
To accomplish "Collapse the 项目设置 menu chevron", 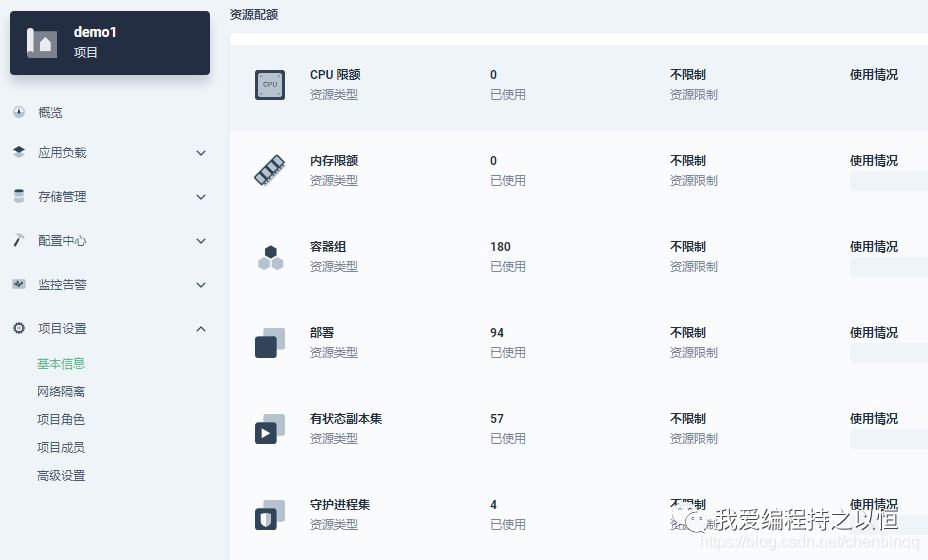I will click(x=201, y=329).
